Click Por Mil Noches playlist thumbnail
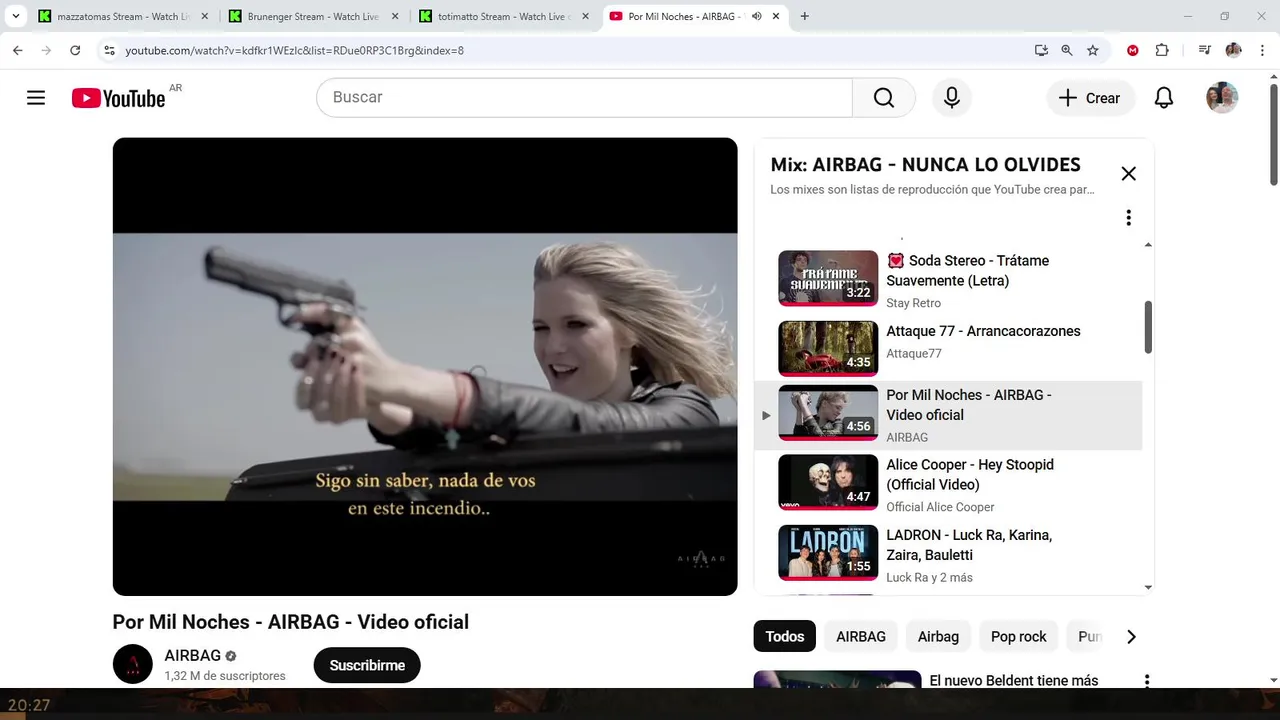 [828, 412]
